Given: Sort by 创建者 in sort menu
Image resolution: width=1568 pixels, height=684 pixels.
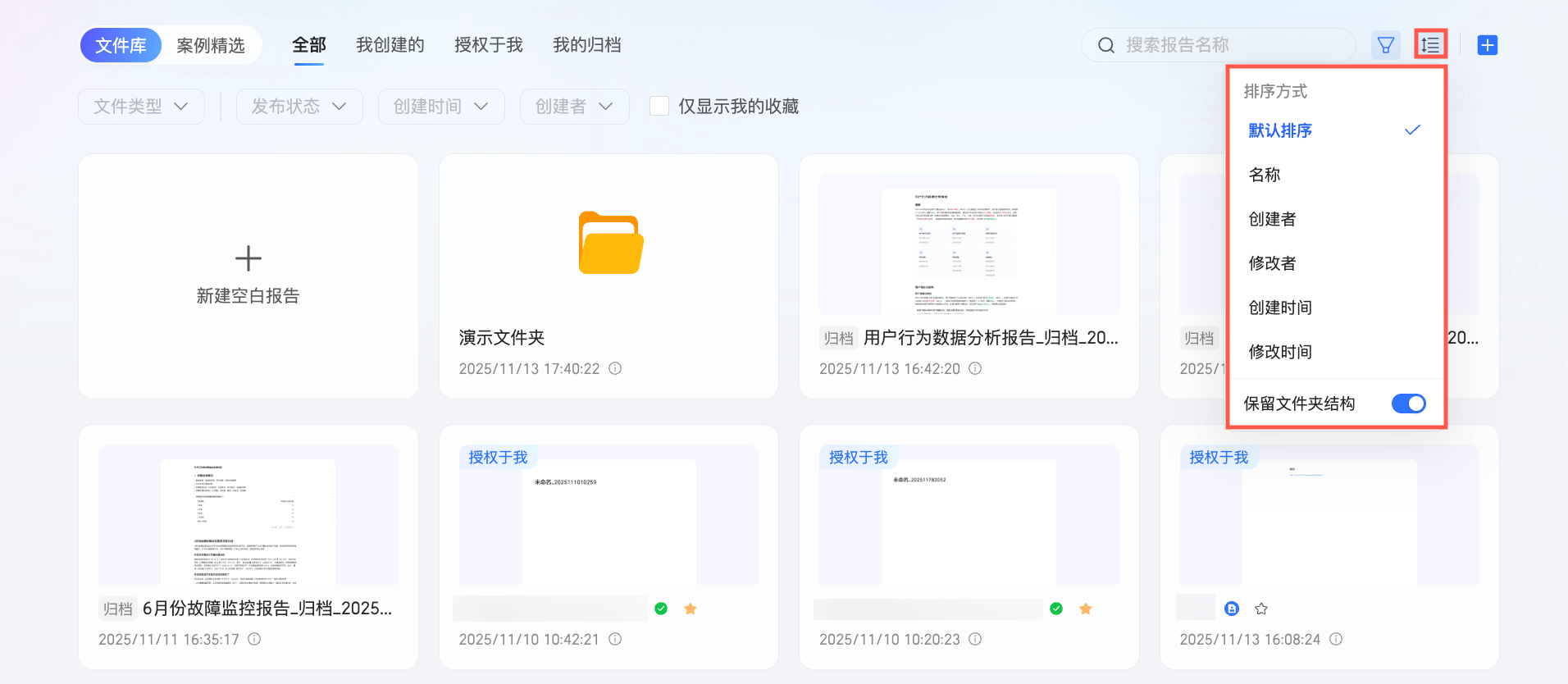Looking at the screenshot, I should pyautogui.click(x=1335, y=219).
